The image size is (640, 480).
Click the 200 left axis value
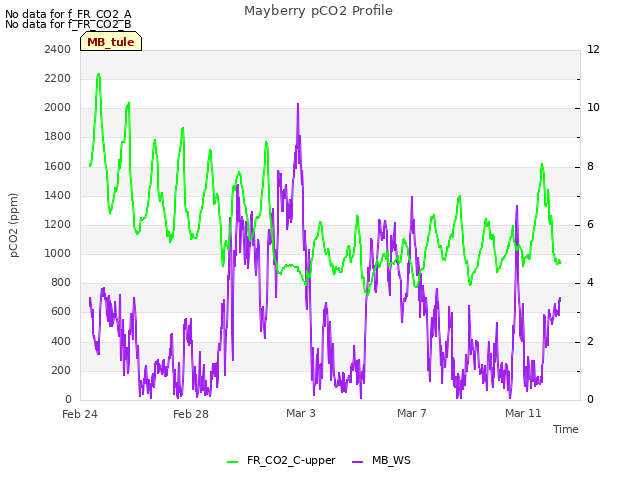[x=61, y=370]
